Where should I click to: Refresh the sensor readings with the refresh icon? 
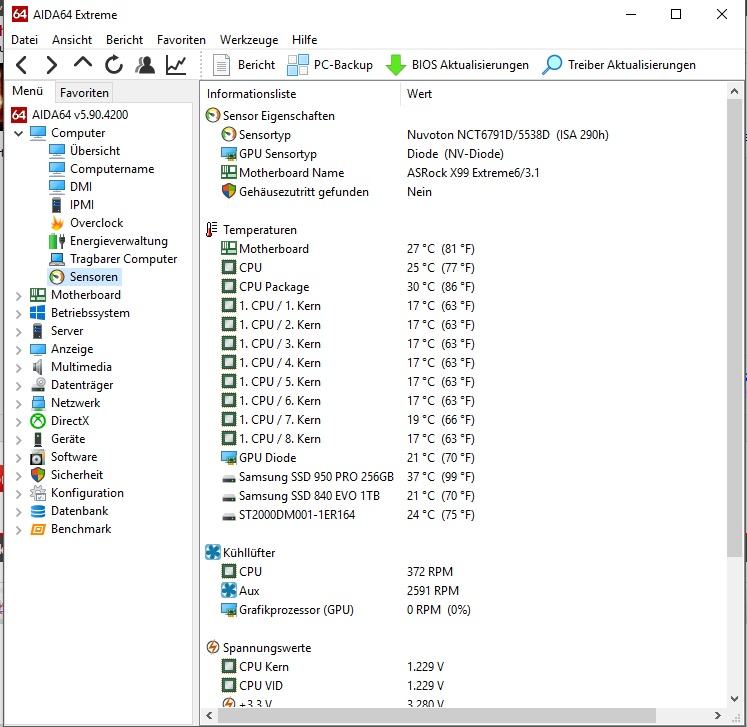tap(114, 65)
